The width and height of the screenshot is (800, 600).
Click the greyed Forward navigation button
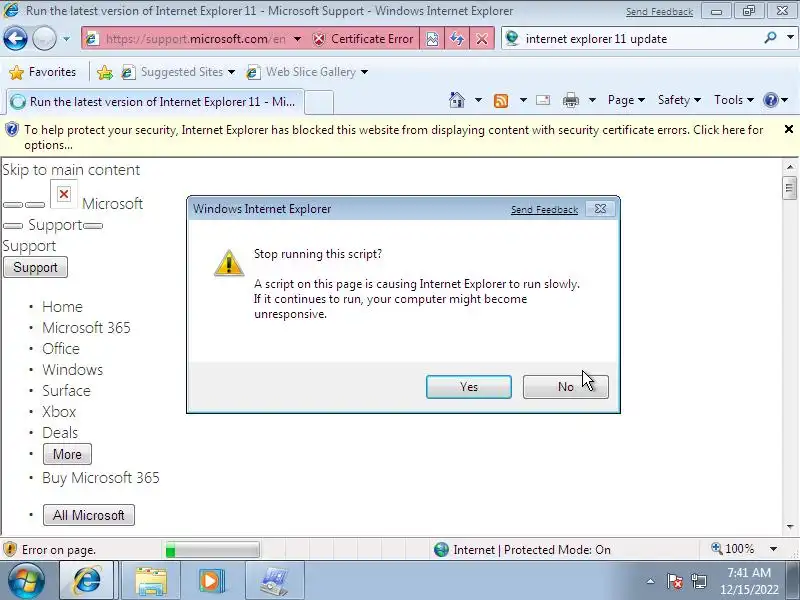[x=44, y=38]
